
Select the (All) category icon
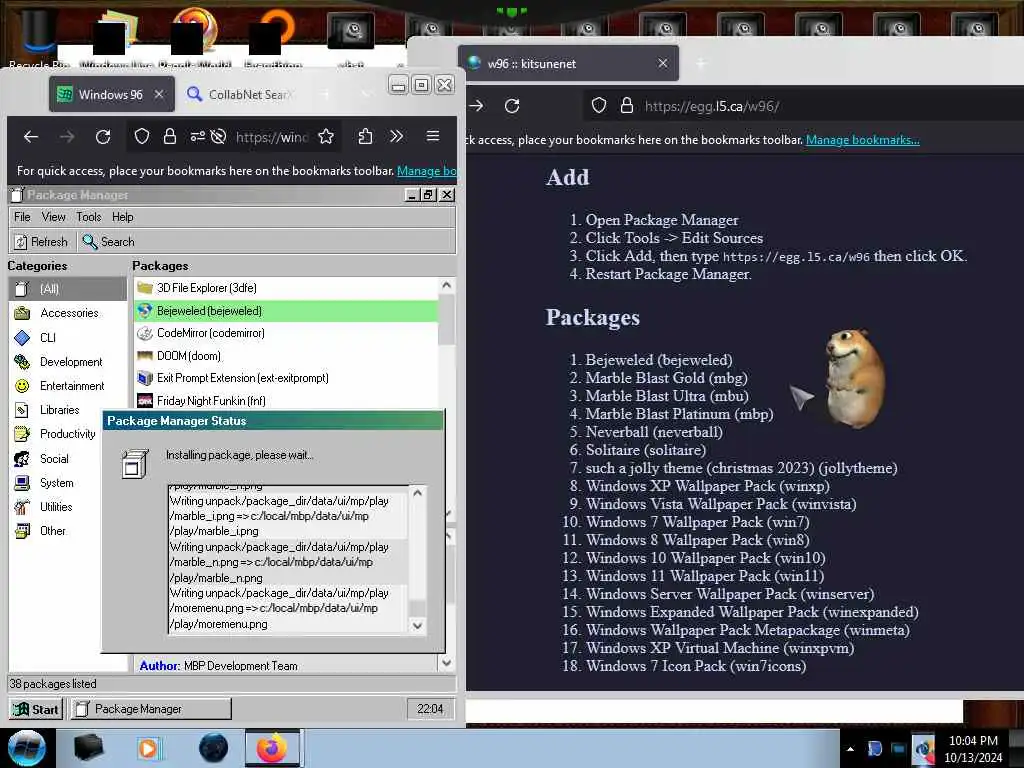(22, 289)
